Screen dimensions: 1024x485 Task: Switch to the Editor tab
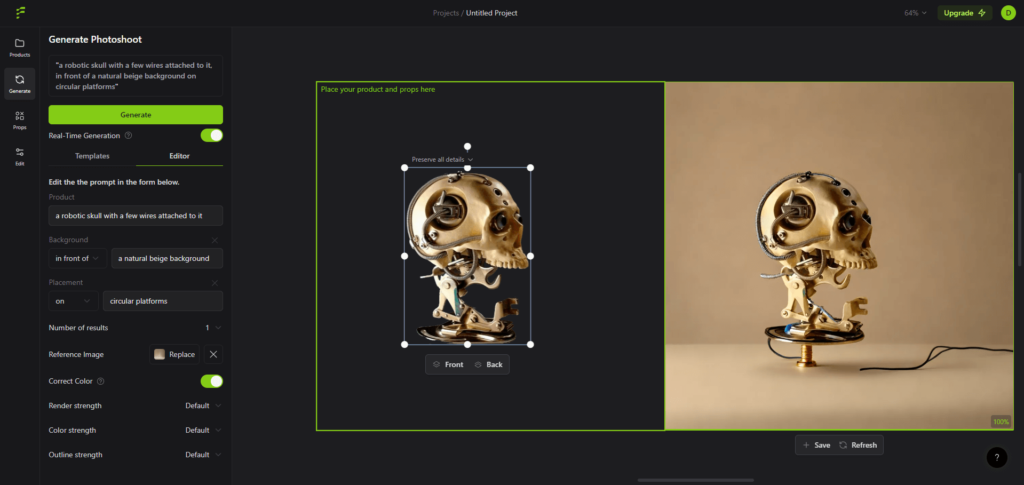click(x=180, y=156)
